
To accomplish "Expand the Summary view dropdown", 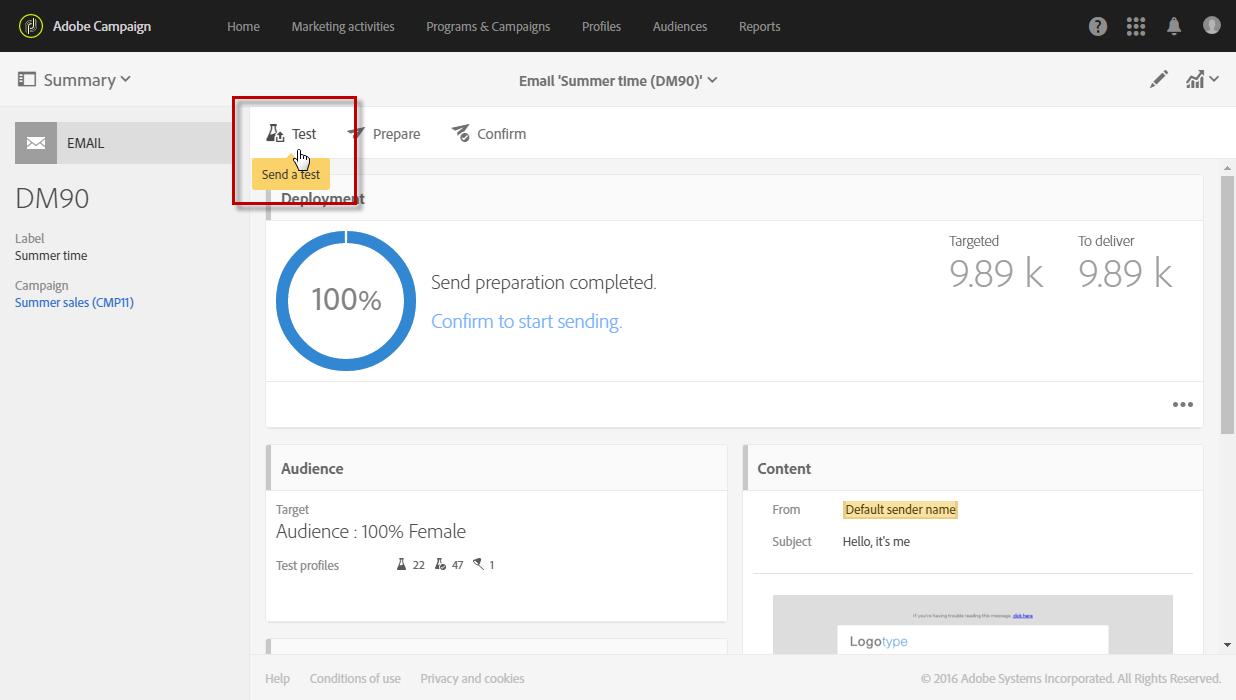I will [x=75, y=80].
